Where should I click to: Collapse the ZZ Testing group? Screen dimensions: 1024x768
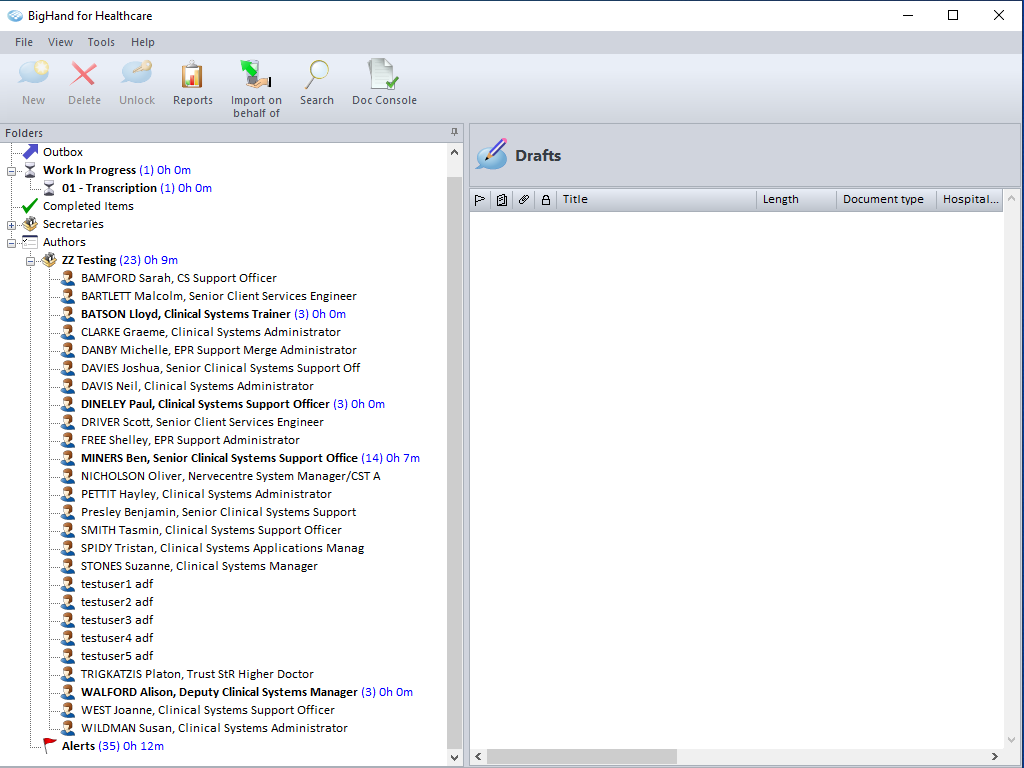click(30, 261)
